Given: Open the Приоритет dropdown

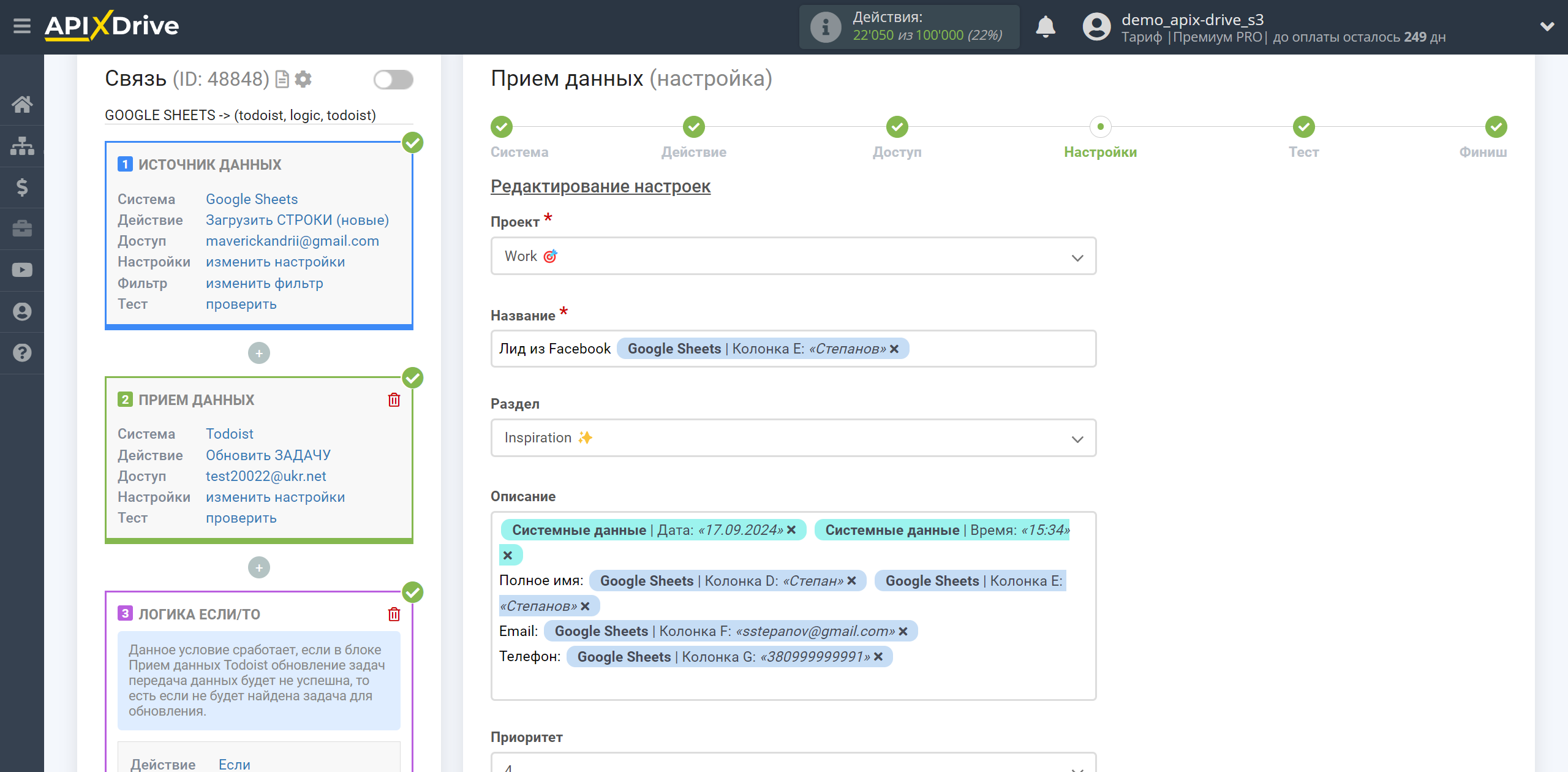Looking at the screenshot, I should coord(793,763).
